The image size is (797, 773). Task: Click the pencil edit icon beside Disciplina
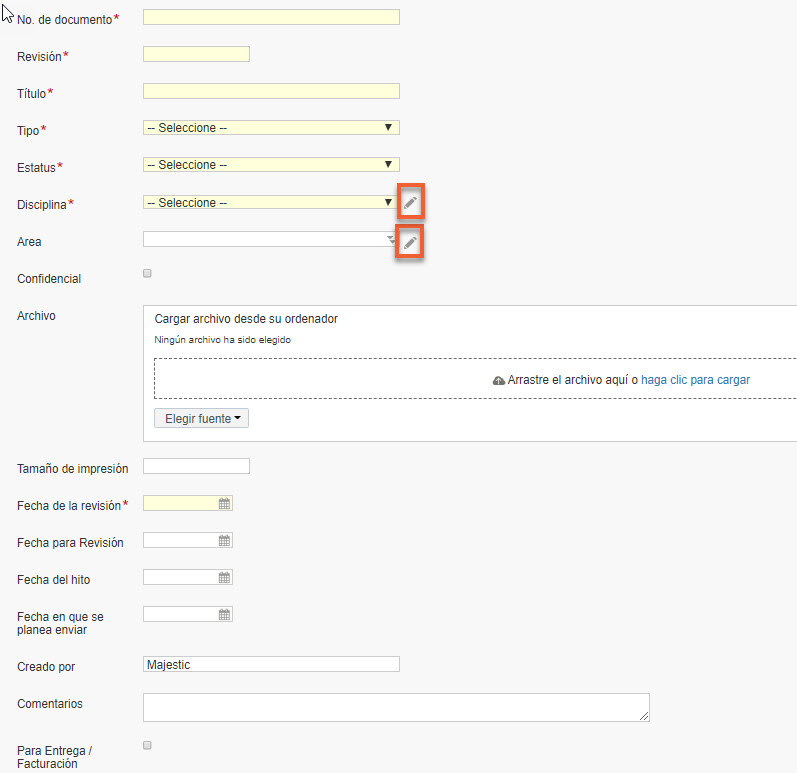[410, 202]
